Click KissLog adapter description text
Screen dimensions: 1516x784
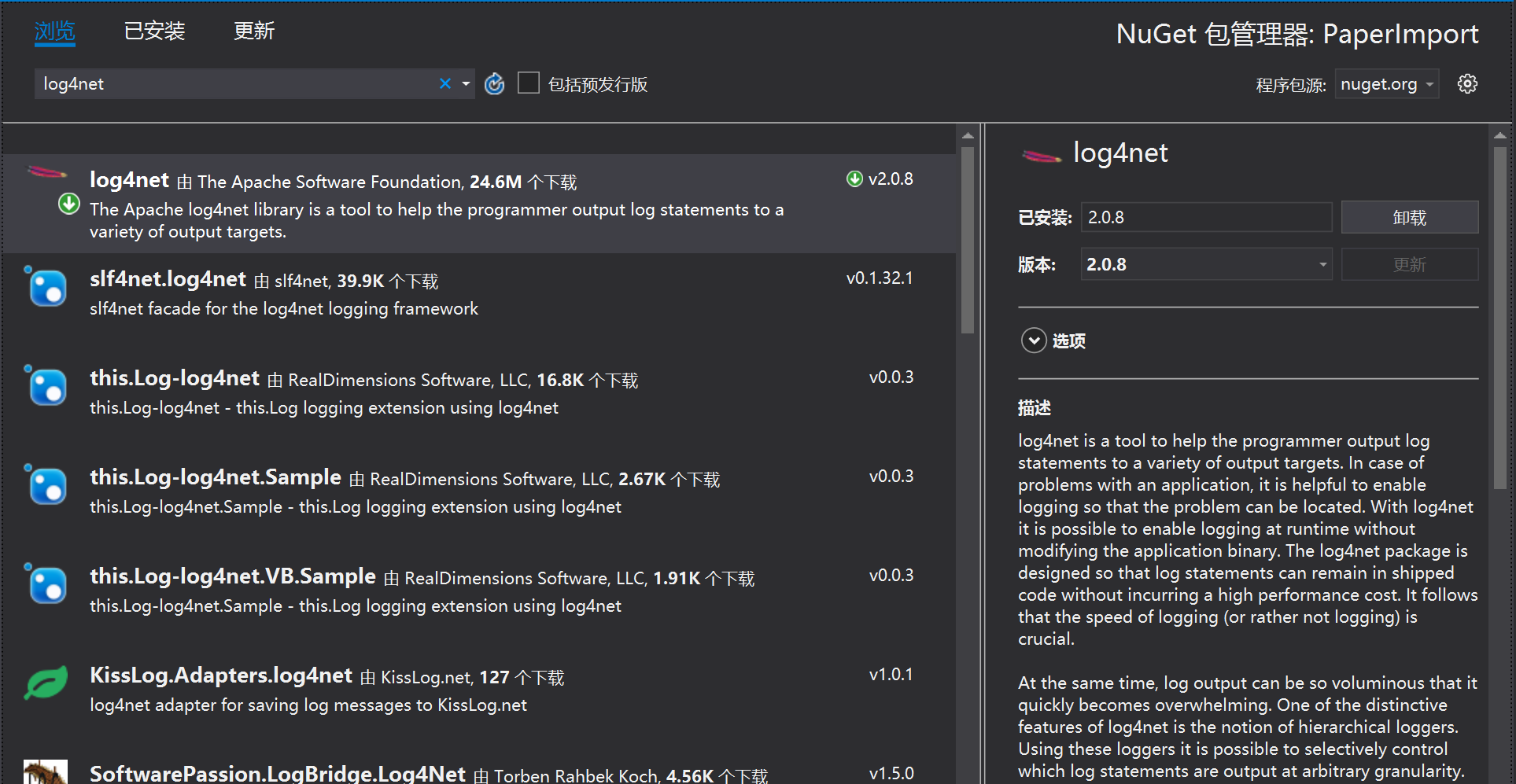[x=308, y=705]
